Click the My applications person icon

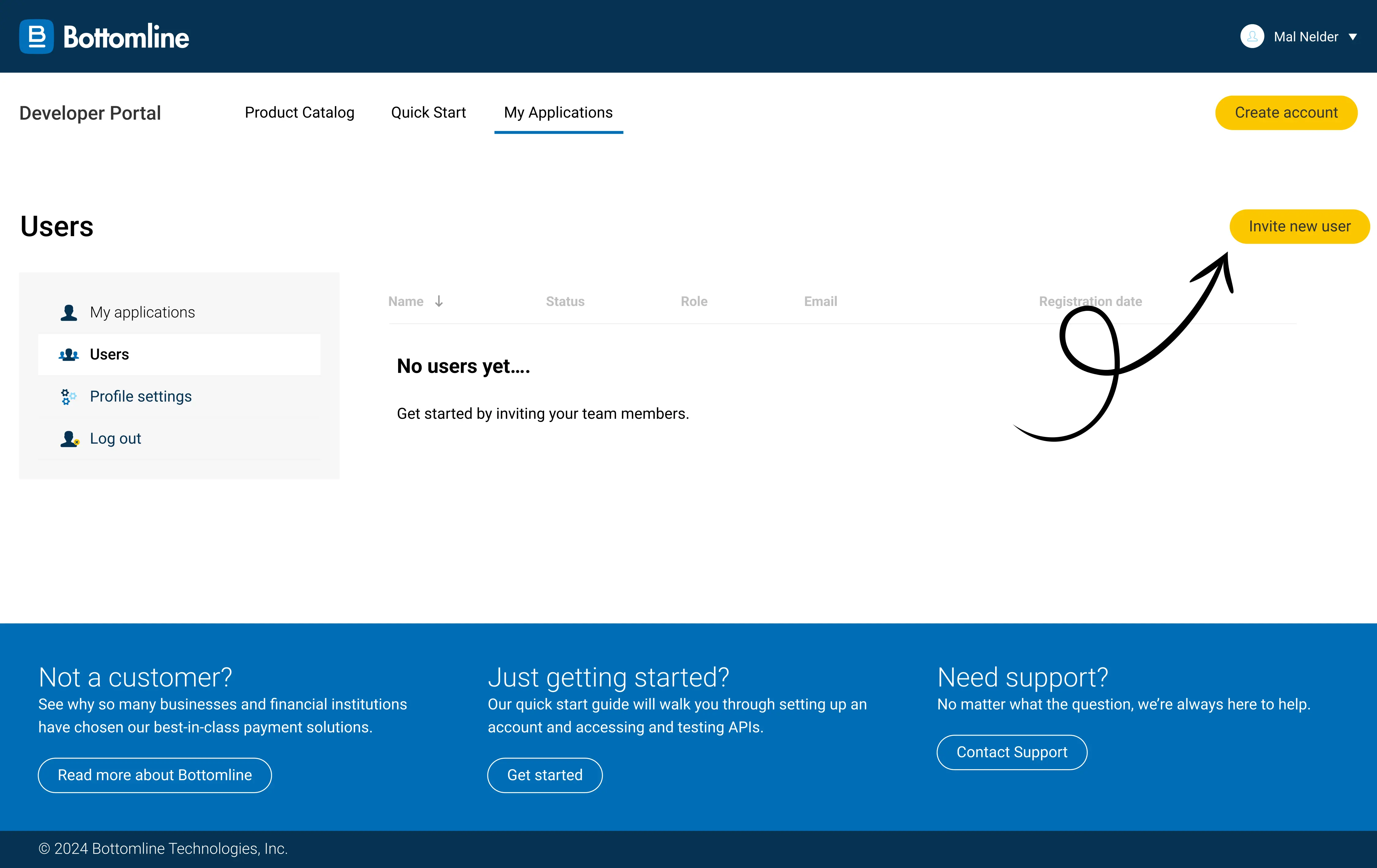coord(69,312)
